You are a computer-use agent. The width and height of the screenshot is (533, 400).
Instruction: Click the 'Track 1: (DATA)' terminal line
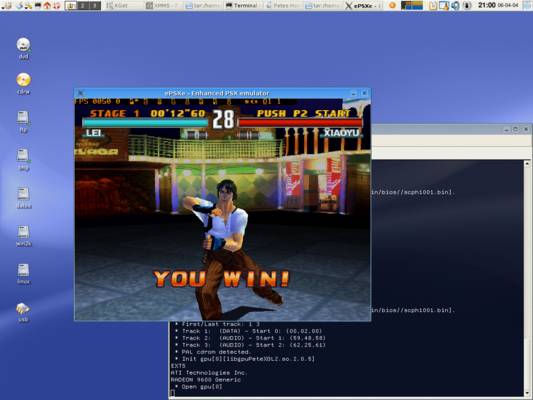pos(248,331)
